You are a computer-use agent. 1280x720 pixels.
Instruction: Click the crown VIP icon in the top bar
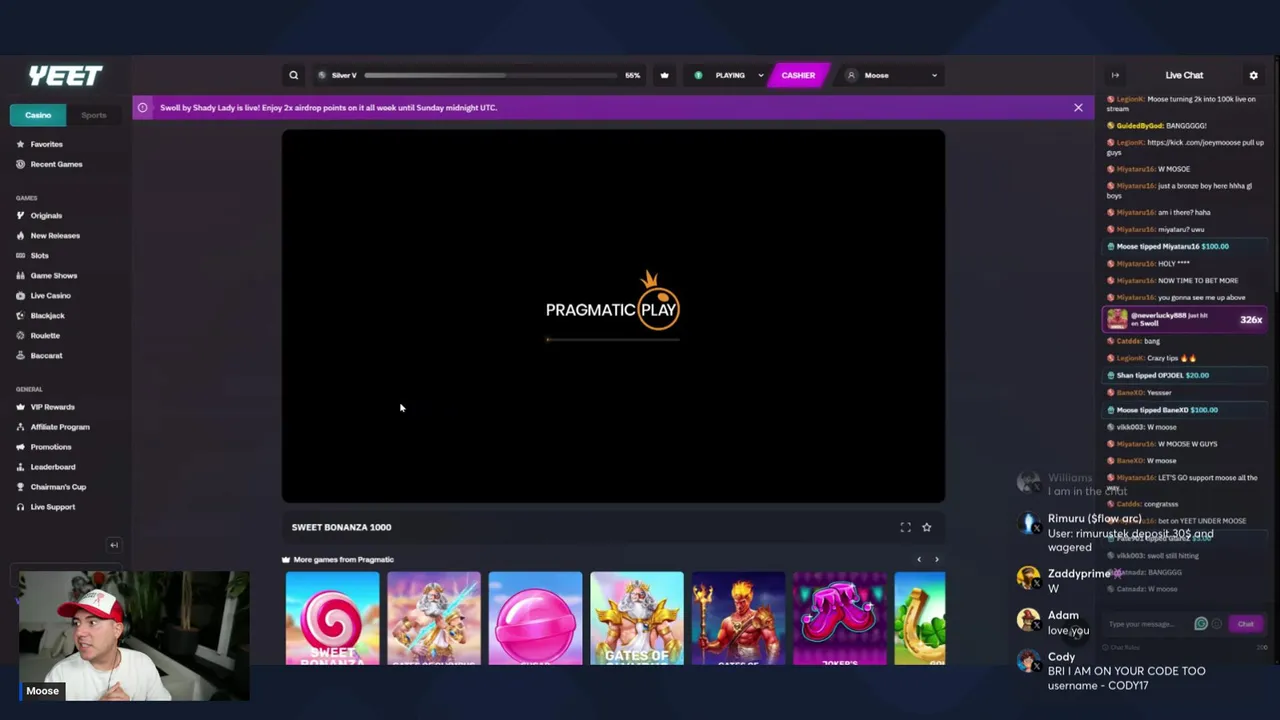[664, 75]
